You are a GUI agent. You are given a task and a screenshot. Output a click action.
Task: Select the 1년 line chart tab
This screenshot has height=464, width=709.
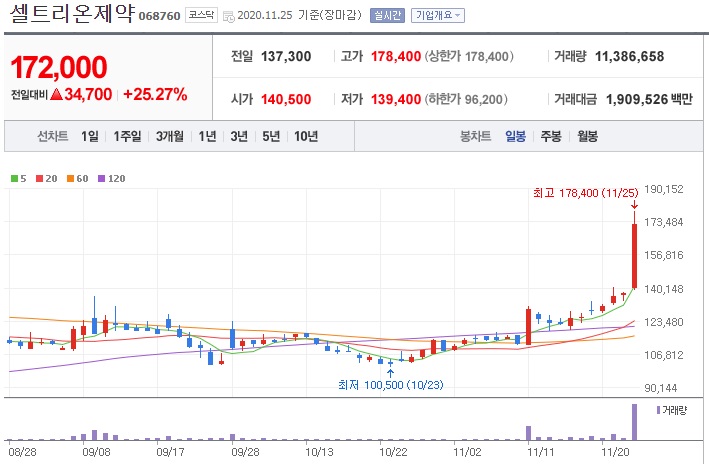(x=208, y=136)
